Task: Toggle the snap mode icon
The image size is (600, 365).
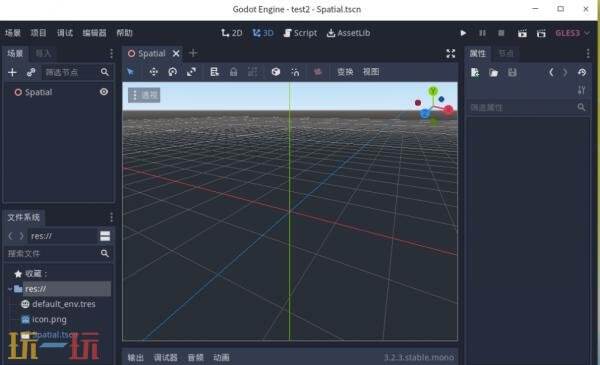Action: (x=295, y=72)
